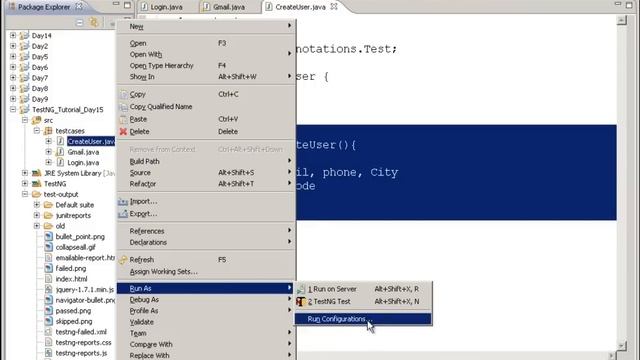Click the Copy icon in the menu
The height and width of the screenshot is (360, 640).
point(123,94)
